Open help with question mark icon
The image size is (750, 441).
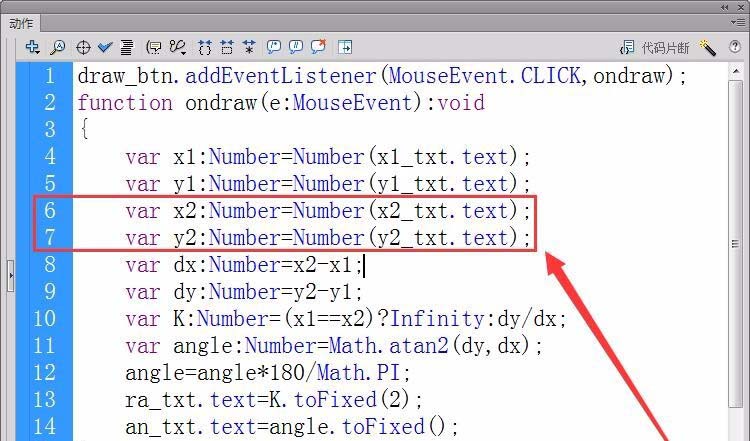[735, 46]
